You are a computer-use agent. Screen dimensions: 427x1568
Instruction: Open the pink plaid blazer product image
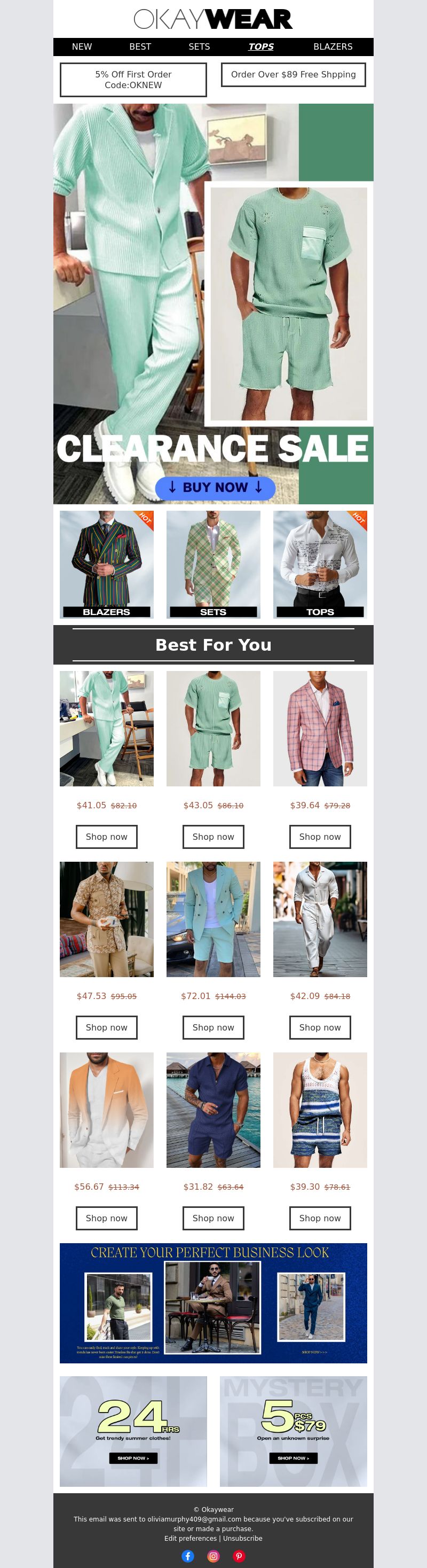[320, 729]
